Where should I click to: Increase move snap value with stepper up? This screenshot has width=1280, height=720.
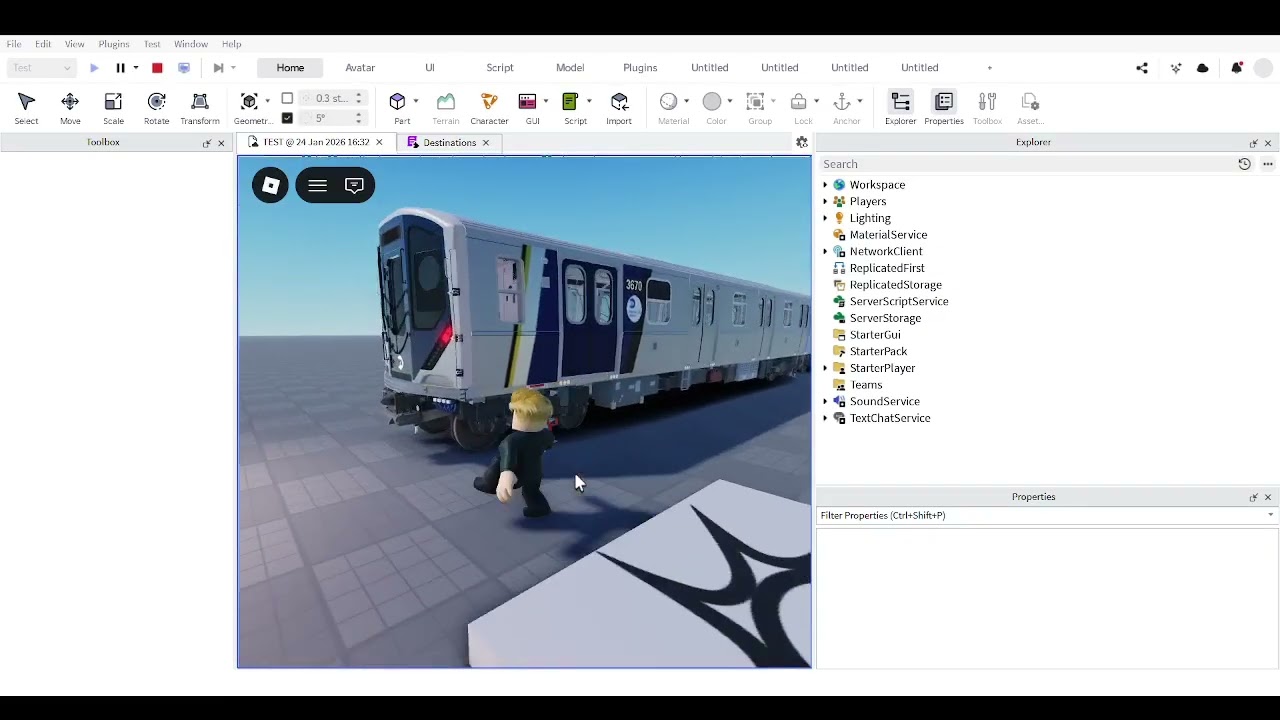coord(359,95)
